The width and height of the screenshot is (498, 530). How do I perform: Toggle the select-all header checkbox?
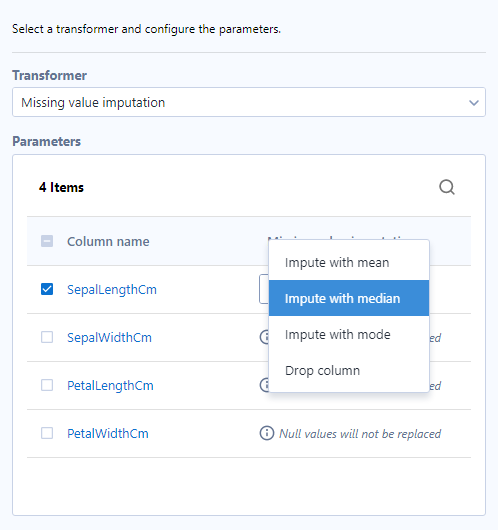[x=47, y=241]
